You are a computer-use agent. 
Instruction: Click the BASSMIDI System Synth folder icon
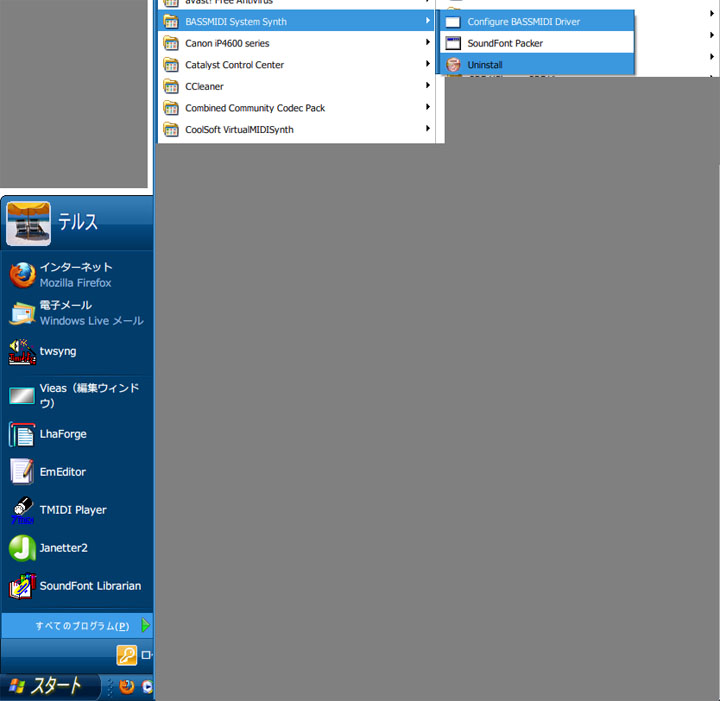point(171,22)
